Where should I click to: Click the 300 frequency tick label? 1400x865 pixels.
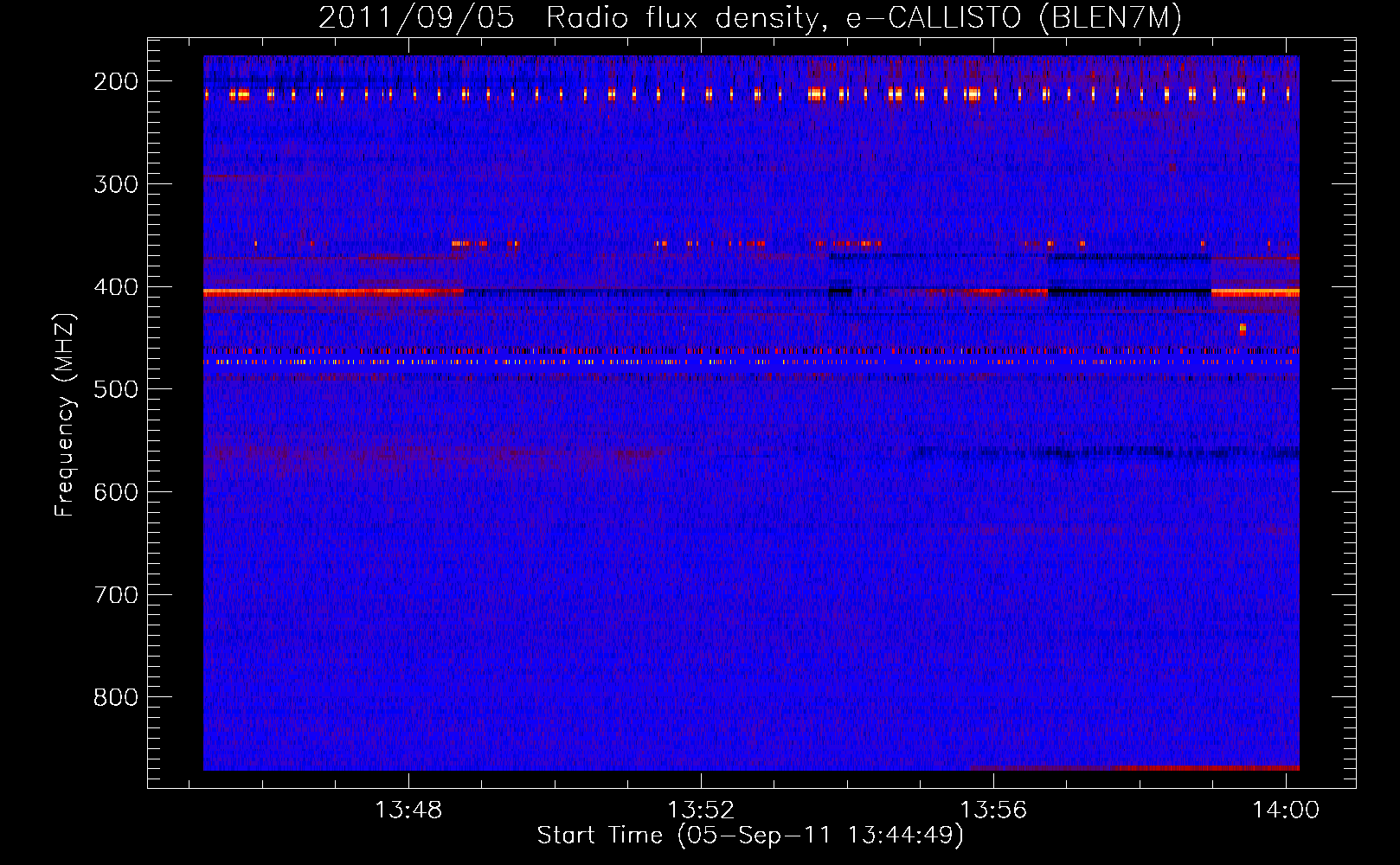(x=116, y=184)
